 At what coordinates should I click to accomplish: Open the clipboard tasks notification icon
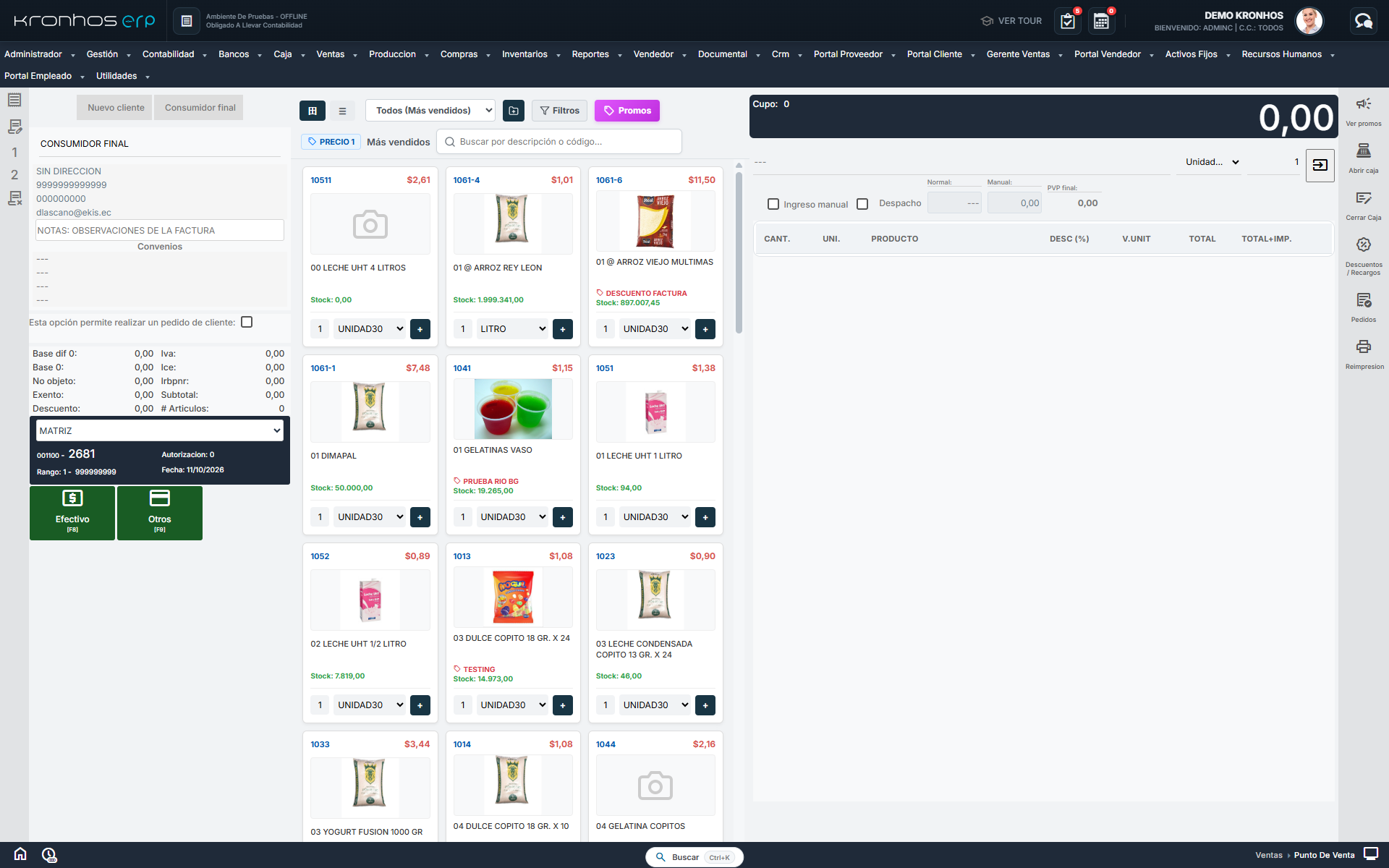pyautogui.click(x=1068, y=21)
